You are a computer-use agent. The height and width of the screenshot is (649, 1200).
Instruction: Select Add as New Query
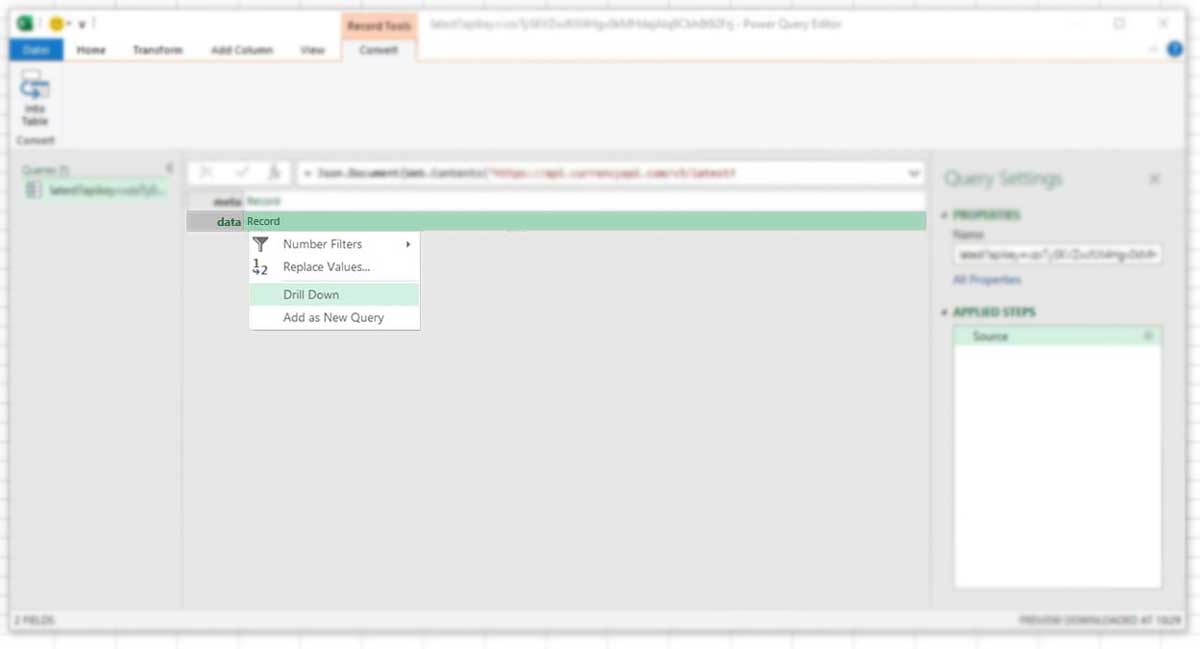point(333,317)
